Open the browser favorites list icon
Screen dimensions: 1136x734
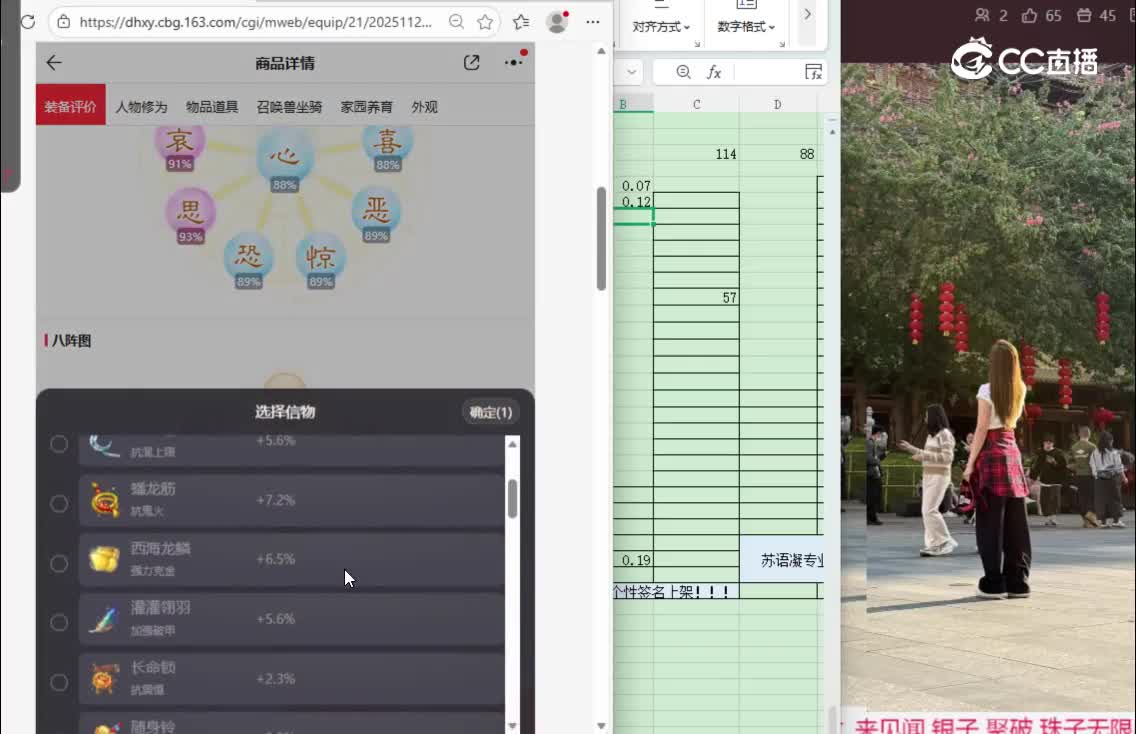pos(521,22)
